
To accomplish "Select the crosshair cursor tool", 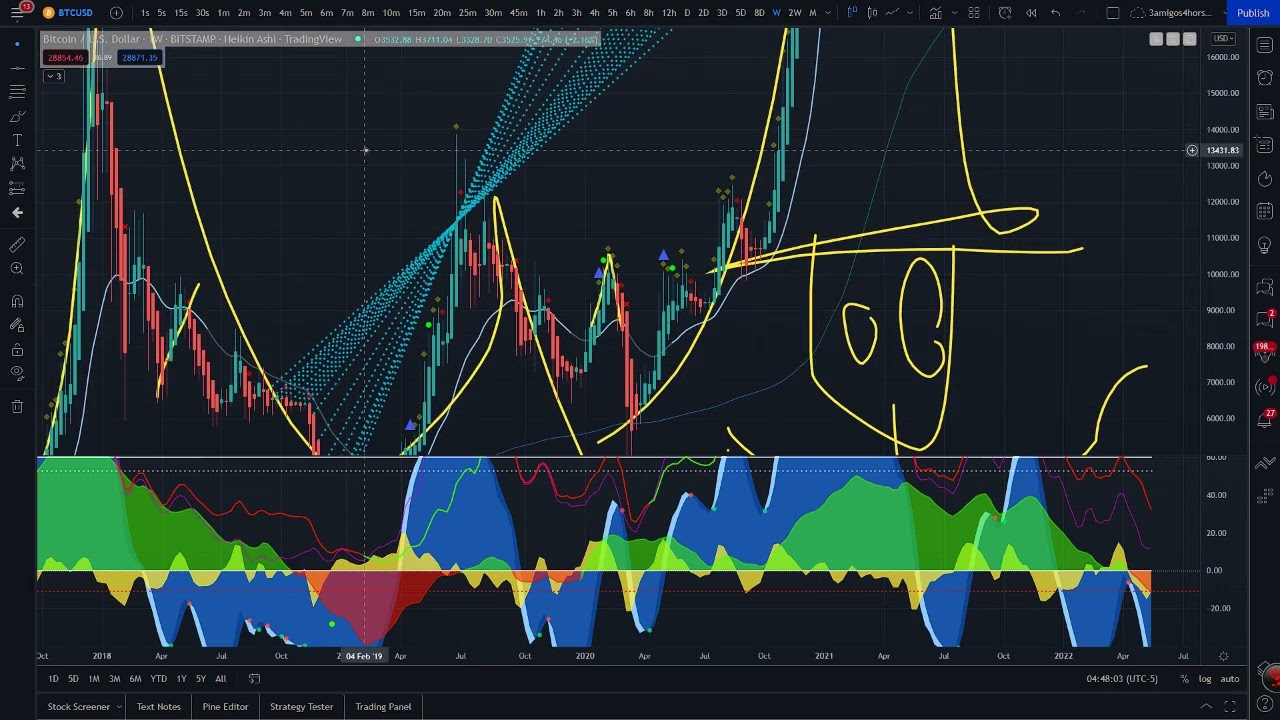I will click(17, 44).
